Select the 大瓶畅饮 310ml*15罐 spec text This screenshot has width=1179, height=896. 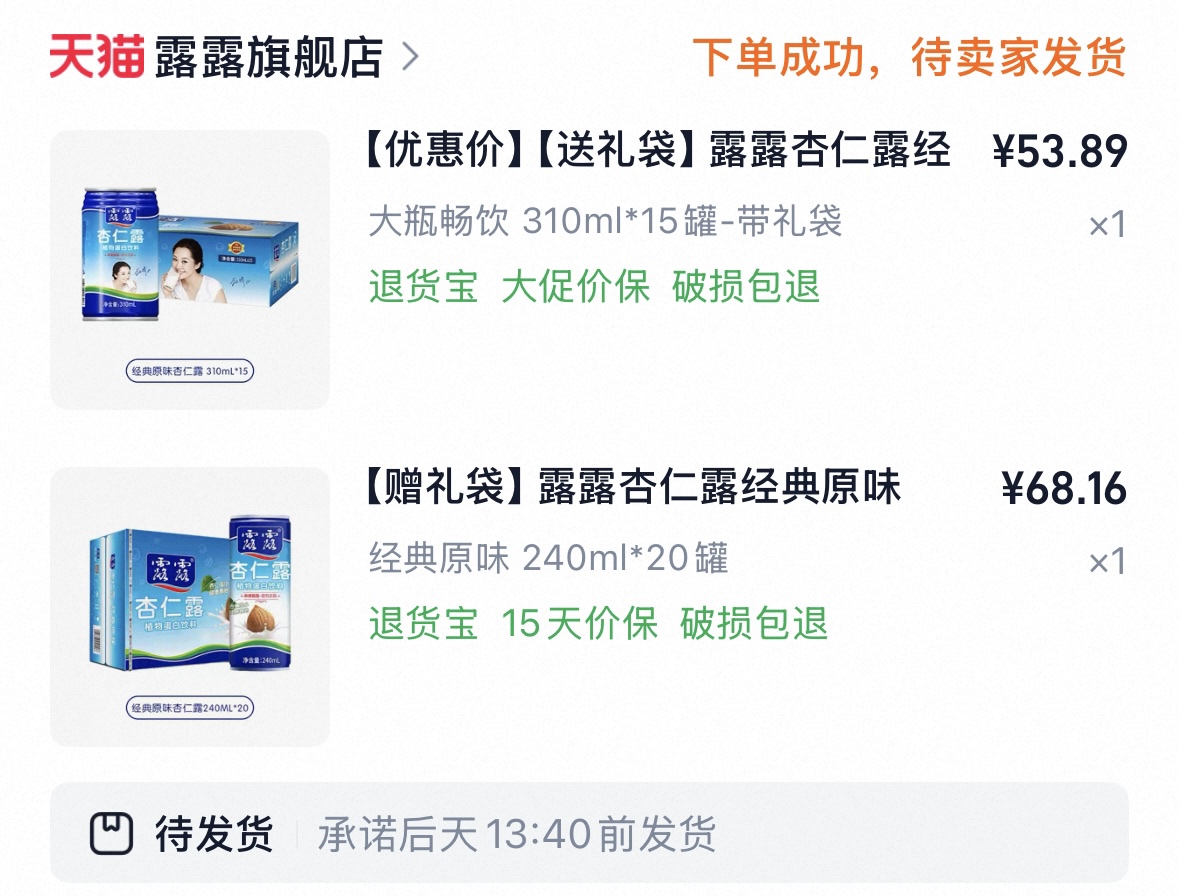tap(605, 222)
